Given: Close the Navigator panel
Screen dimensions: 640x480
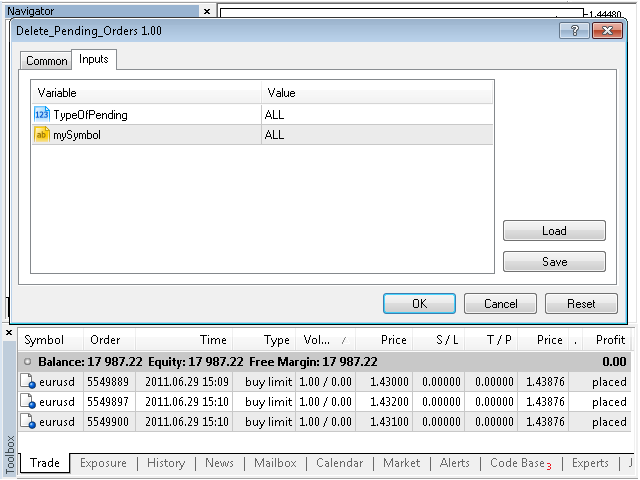Looking at the screenshot, I should (207, 11).
